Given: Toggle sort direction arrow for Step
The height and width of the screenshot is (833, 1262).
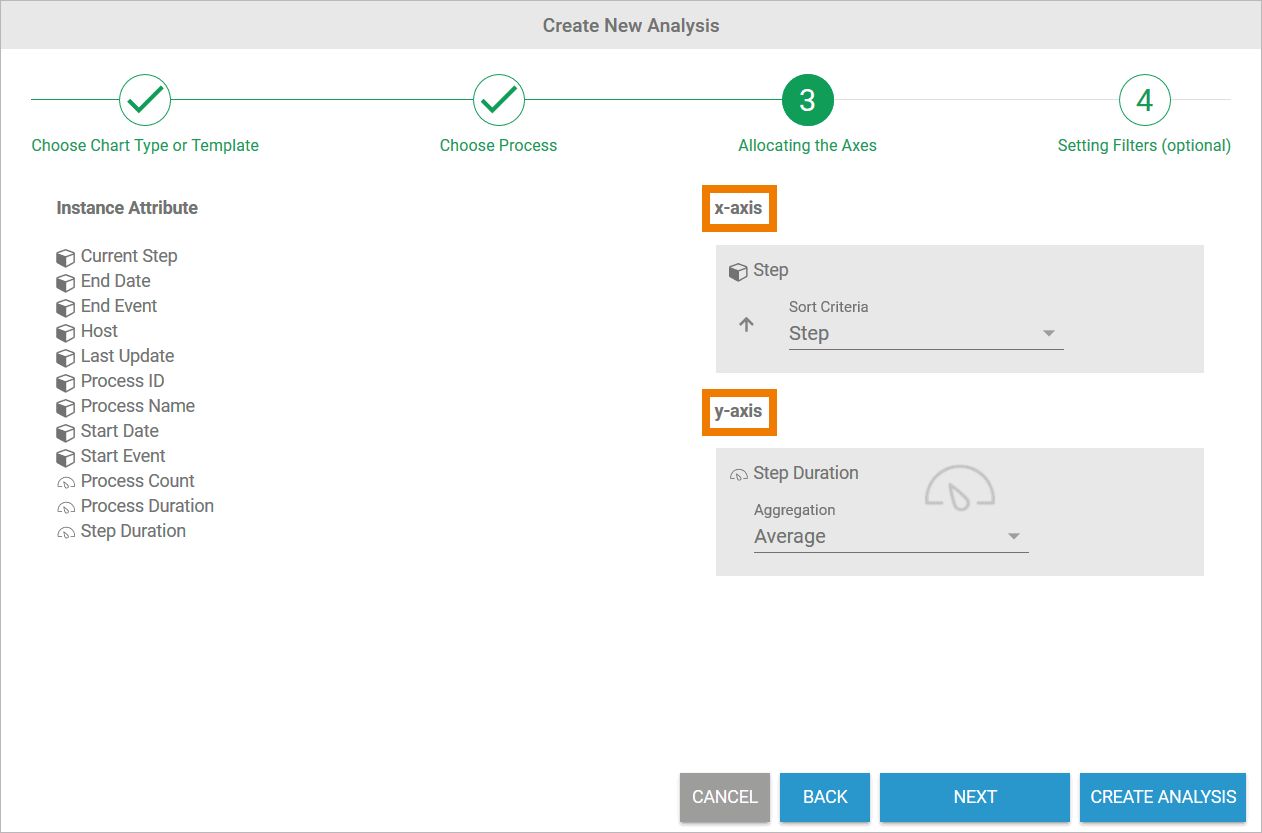Looking at the screenshot, I should (x=746, y=325).
